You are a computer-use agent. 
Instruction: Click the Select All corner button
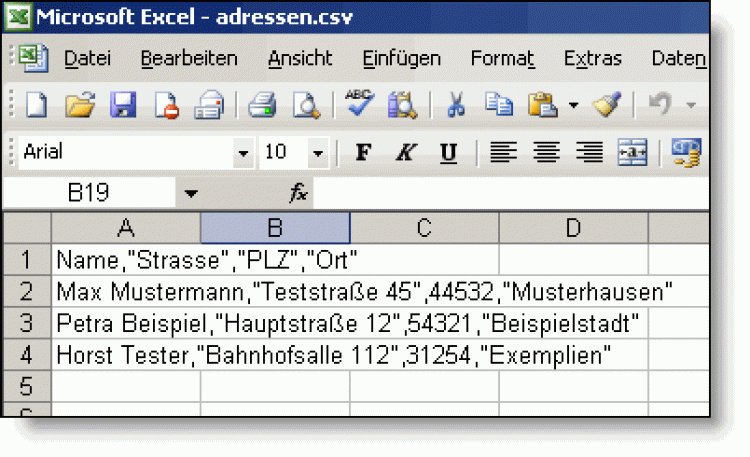click(x=27, y=228)
